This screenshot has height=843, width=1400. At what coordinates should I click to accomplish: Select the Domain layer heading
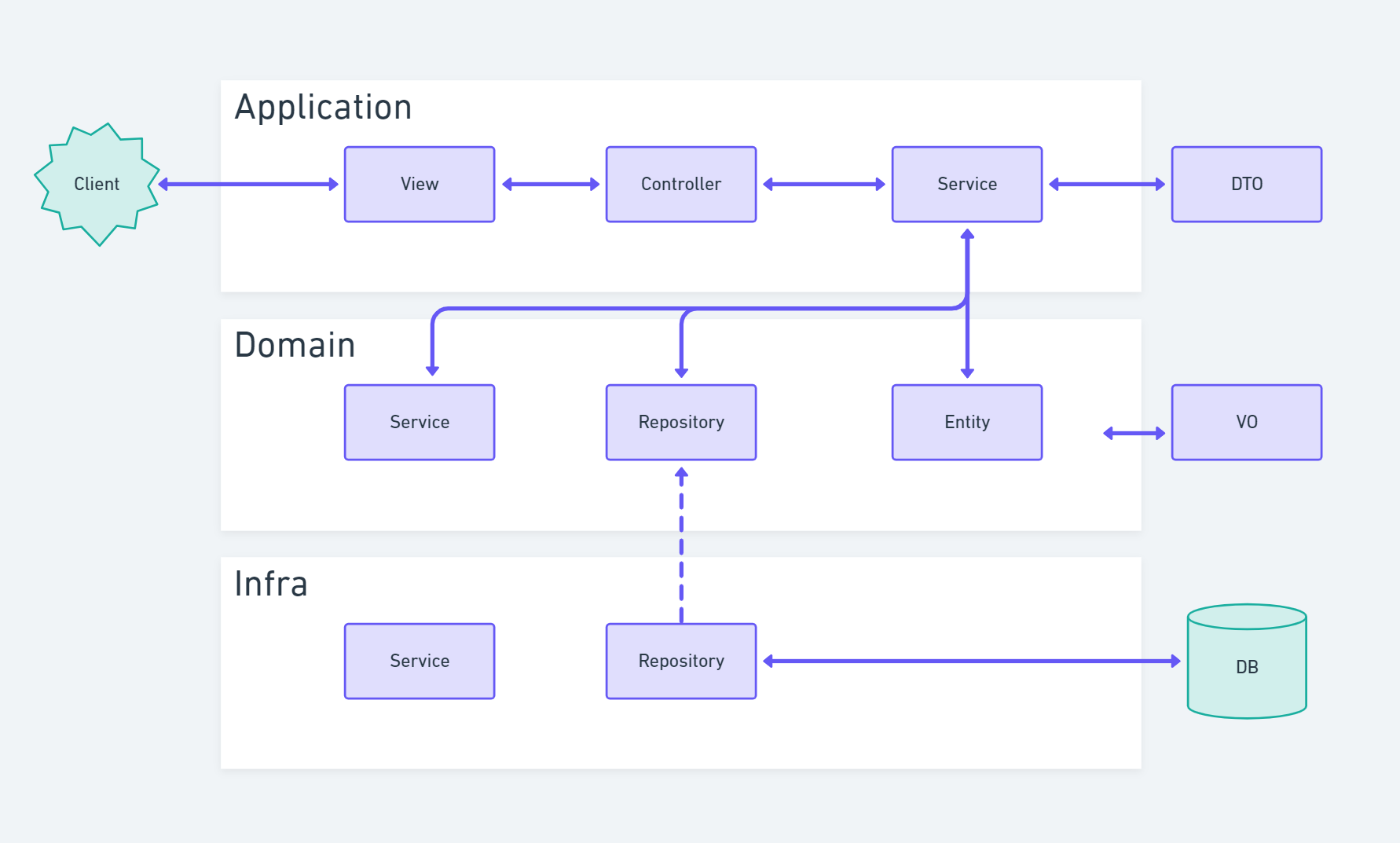coord(295,345)
